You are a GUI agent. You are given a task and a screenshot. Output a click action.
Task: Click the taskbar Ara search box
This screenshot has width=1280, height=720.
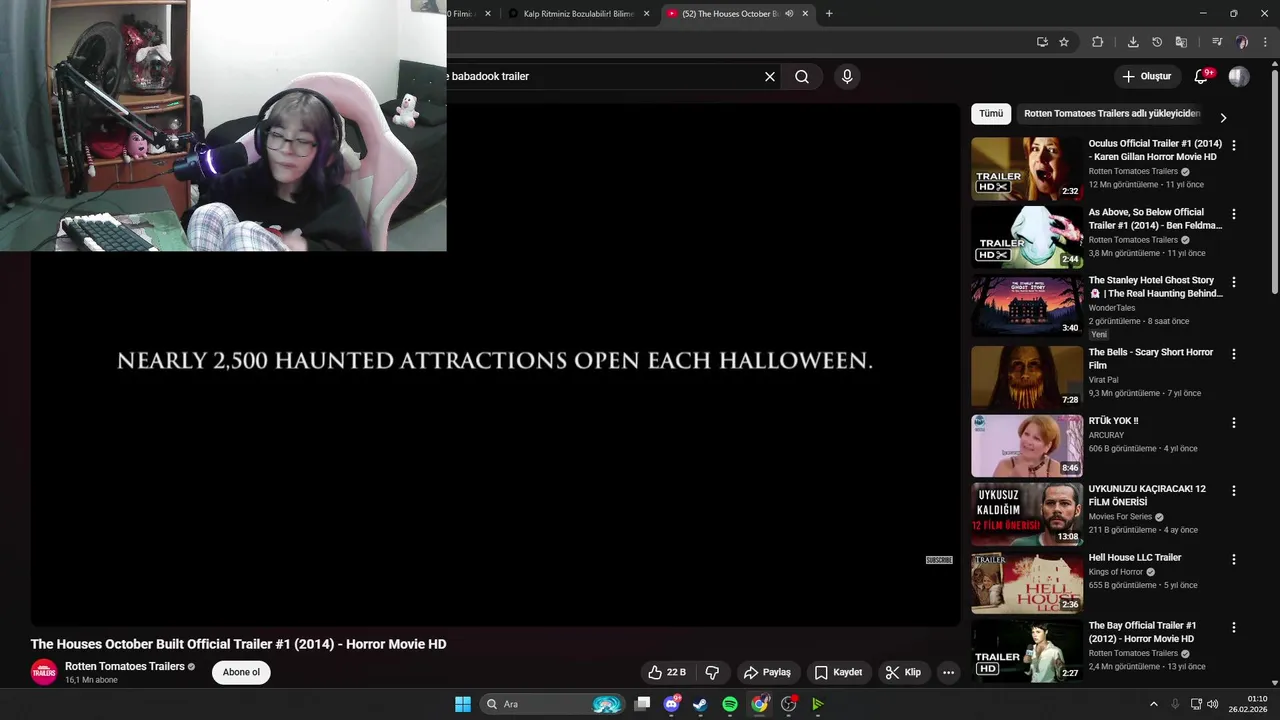click(550, 704)
